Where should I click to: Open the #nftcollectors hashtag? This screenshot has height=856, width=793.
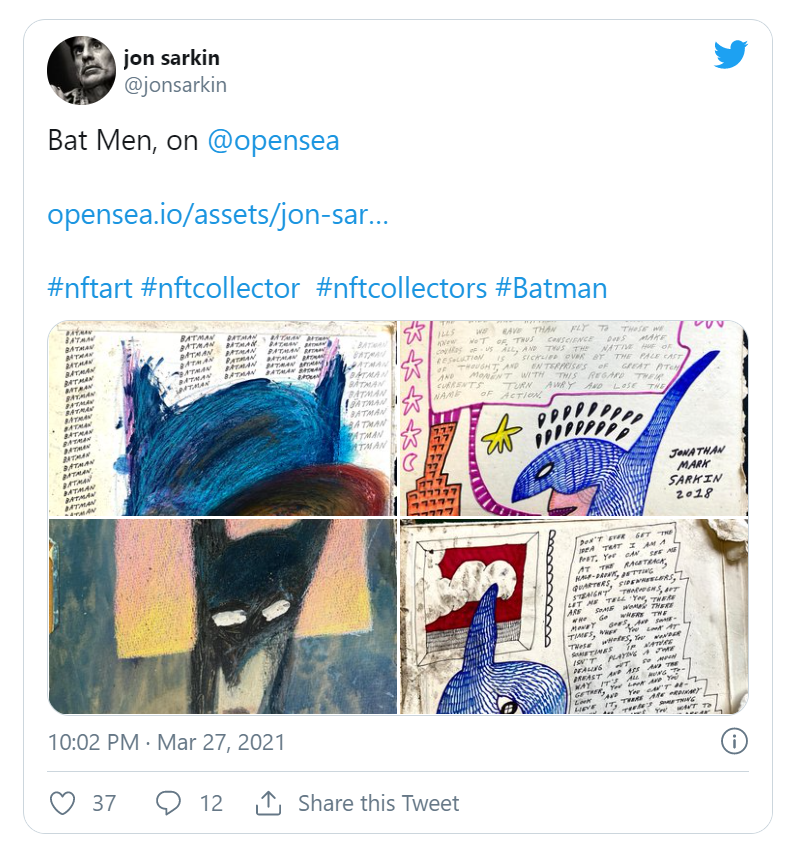[401, 289]
